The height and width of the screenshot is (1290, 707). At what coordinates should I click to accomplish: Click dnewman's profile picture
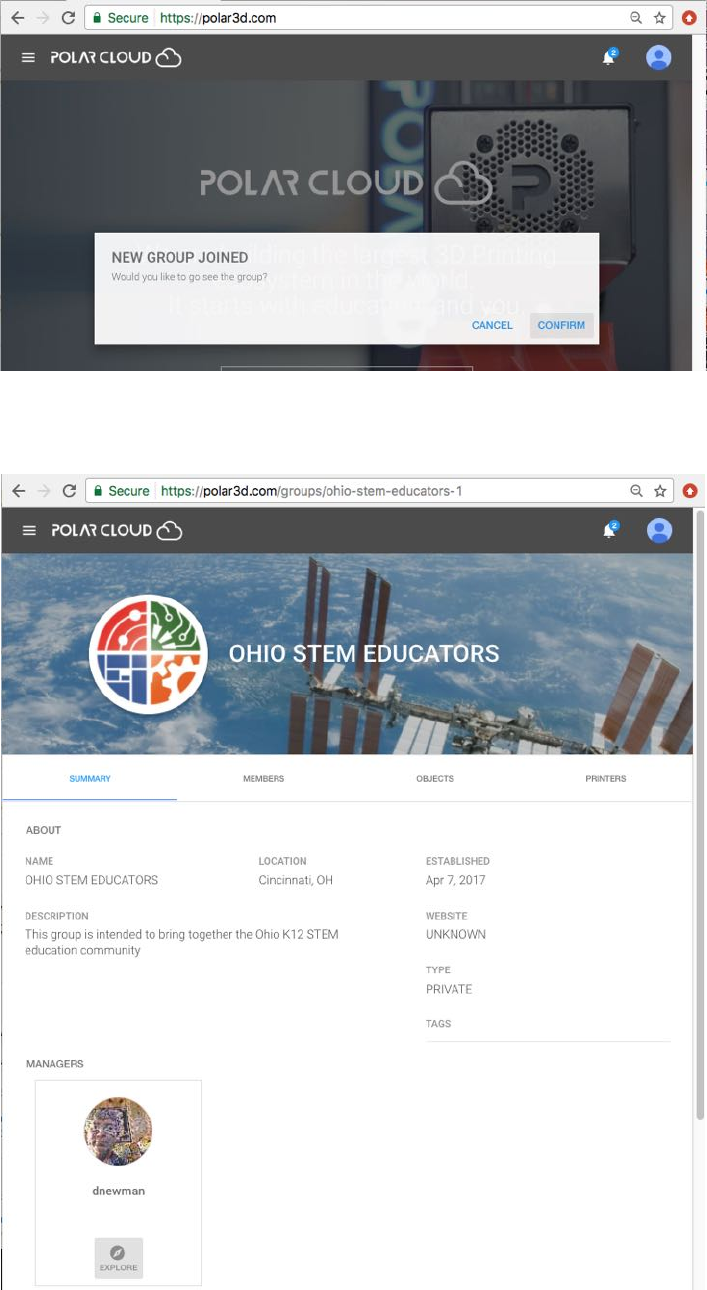(x=118, y=1132)
